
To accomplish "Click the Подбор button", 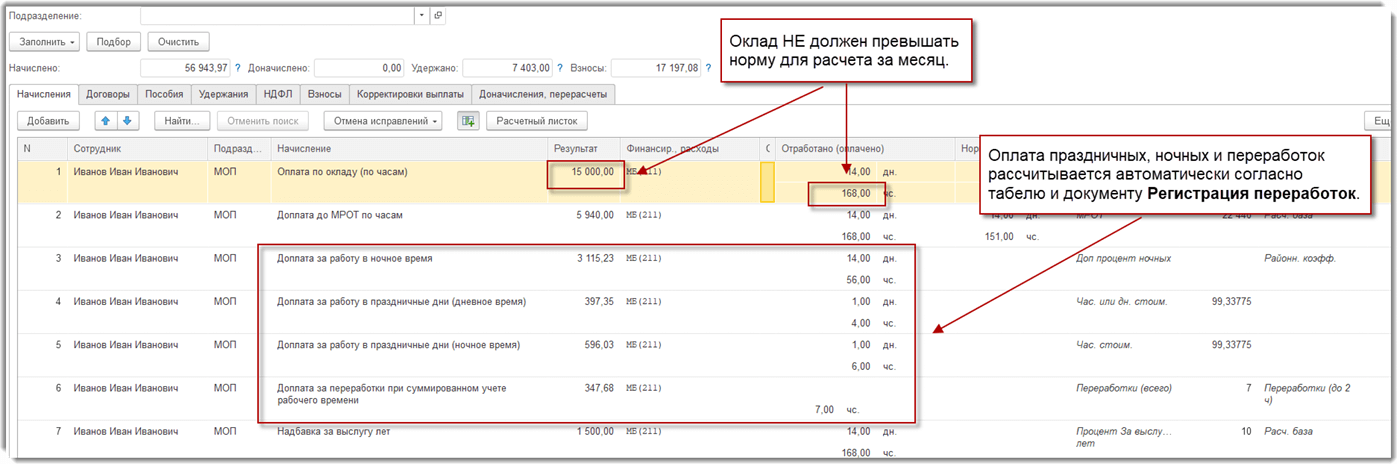I will click(x=113, y=42).
